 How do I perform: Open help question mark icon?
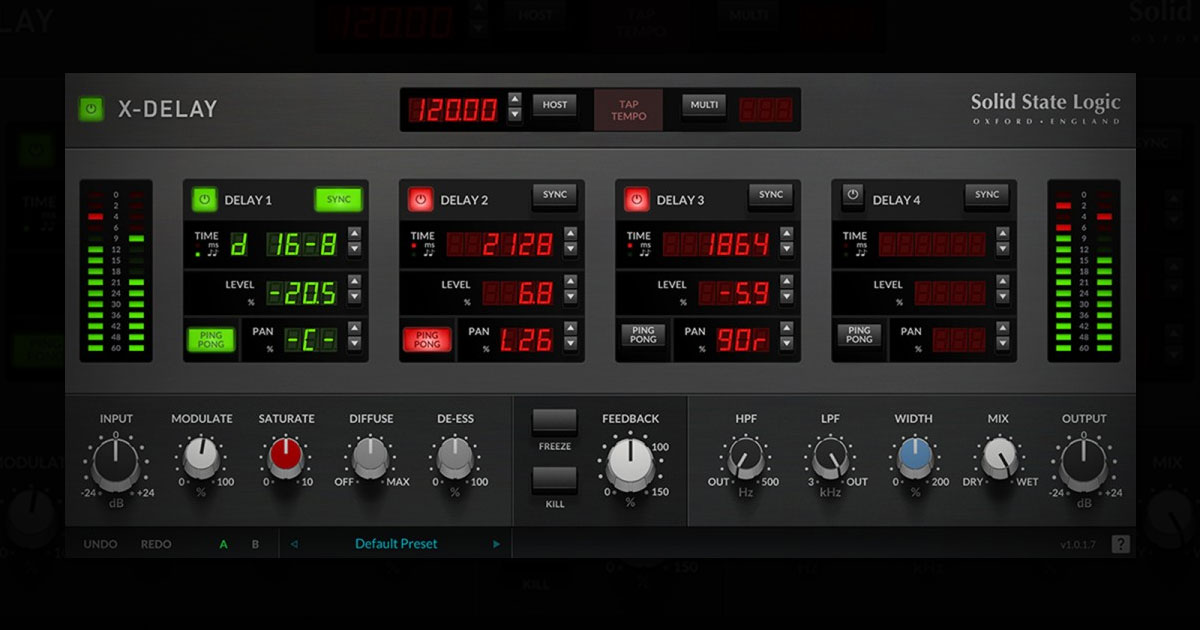1121,544
